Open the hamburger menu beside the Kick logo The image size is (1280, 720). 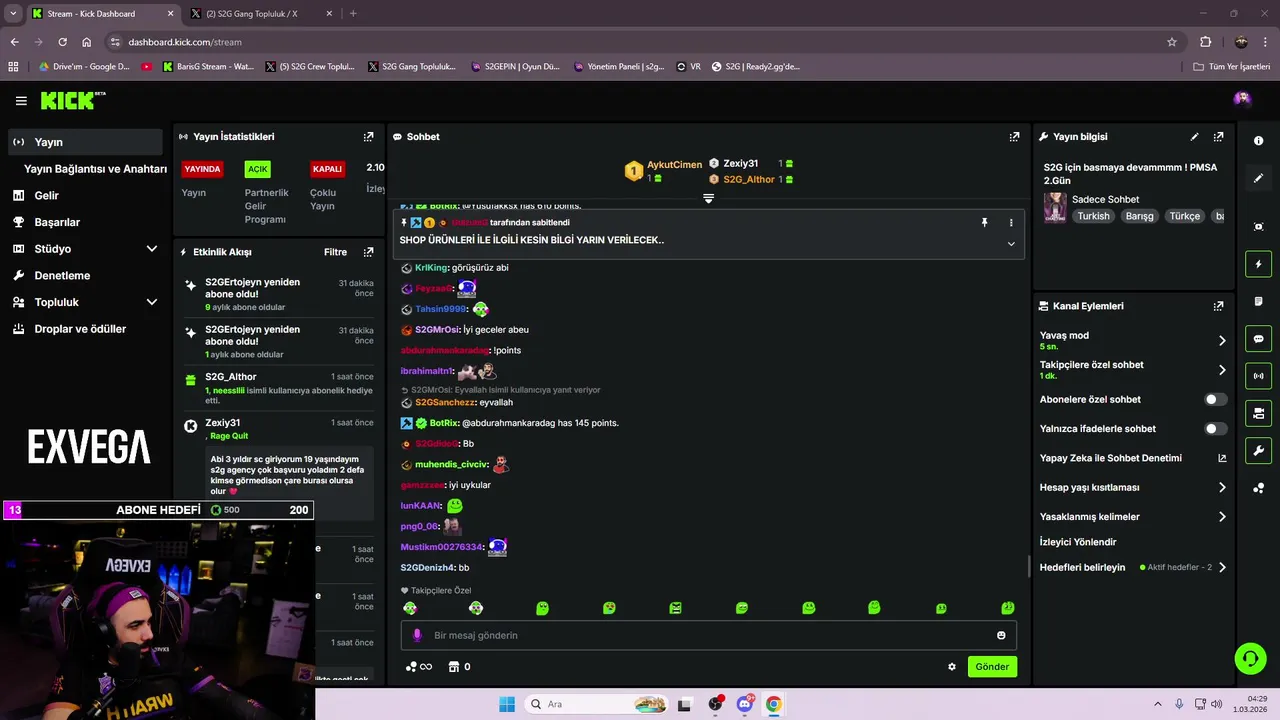click(x=21, y=101)
